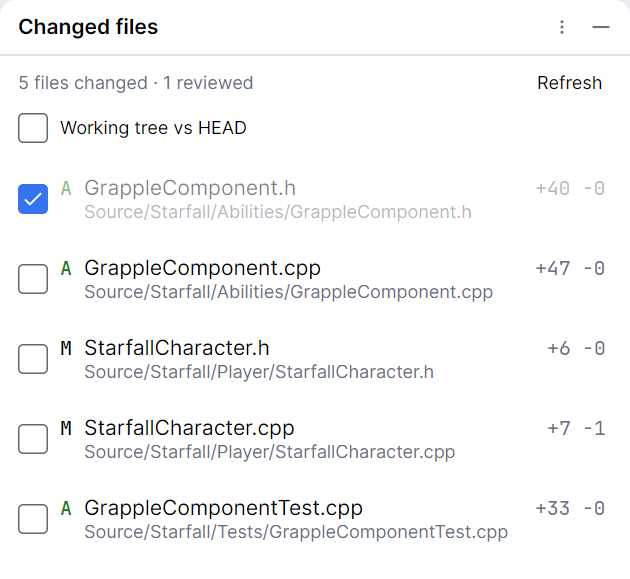
Task: Click path Source/Starfall/Player/StarfallCharacter.h
Action: click(x=259, y=372)
